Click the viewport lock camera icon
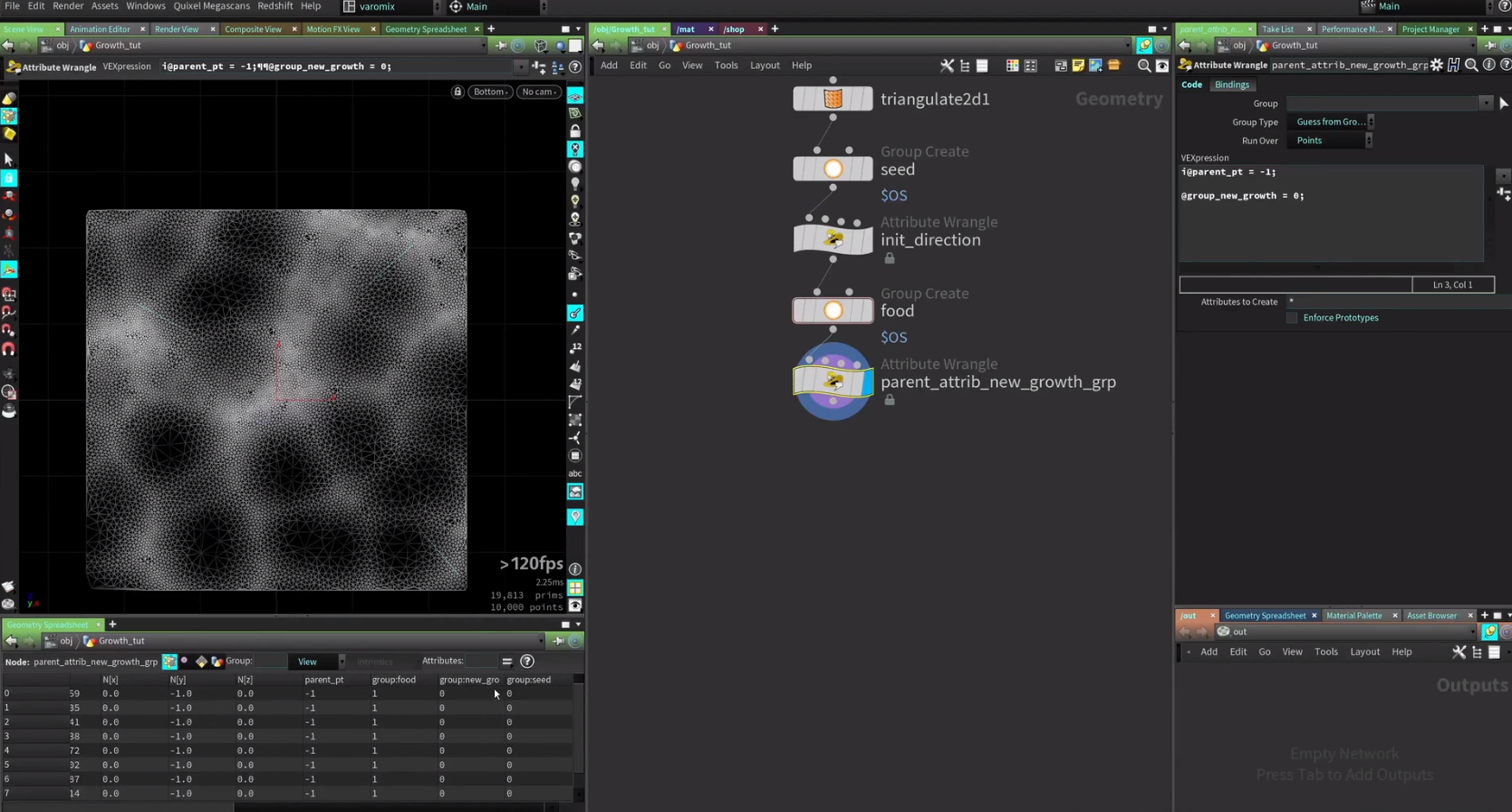 tap(457, 92)
